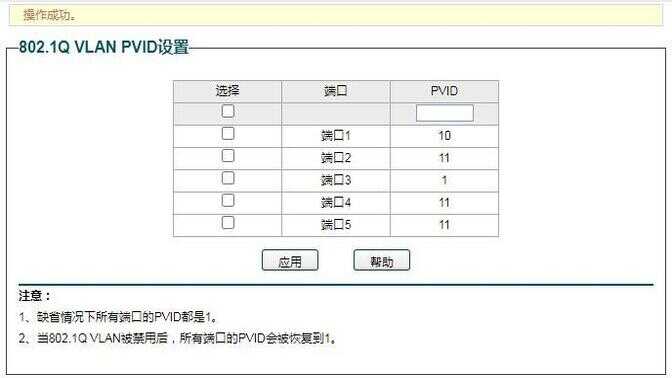Viewport: 672px width, 378px height.
Task: Click the 端口 column header
Action: point(336,91)
